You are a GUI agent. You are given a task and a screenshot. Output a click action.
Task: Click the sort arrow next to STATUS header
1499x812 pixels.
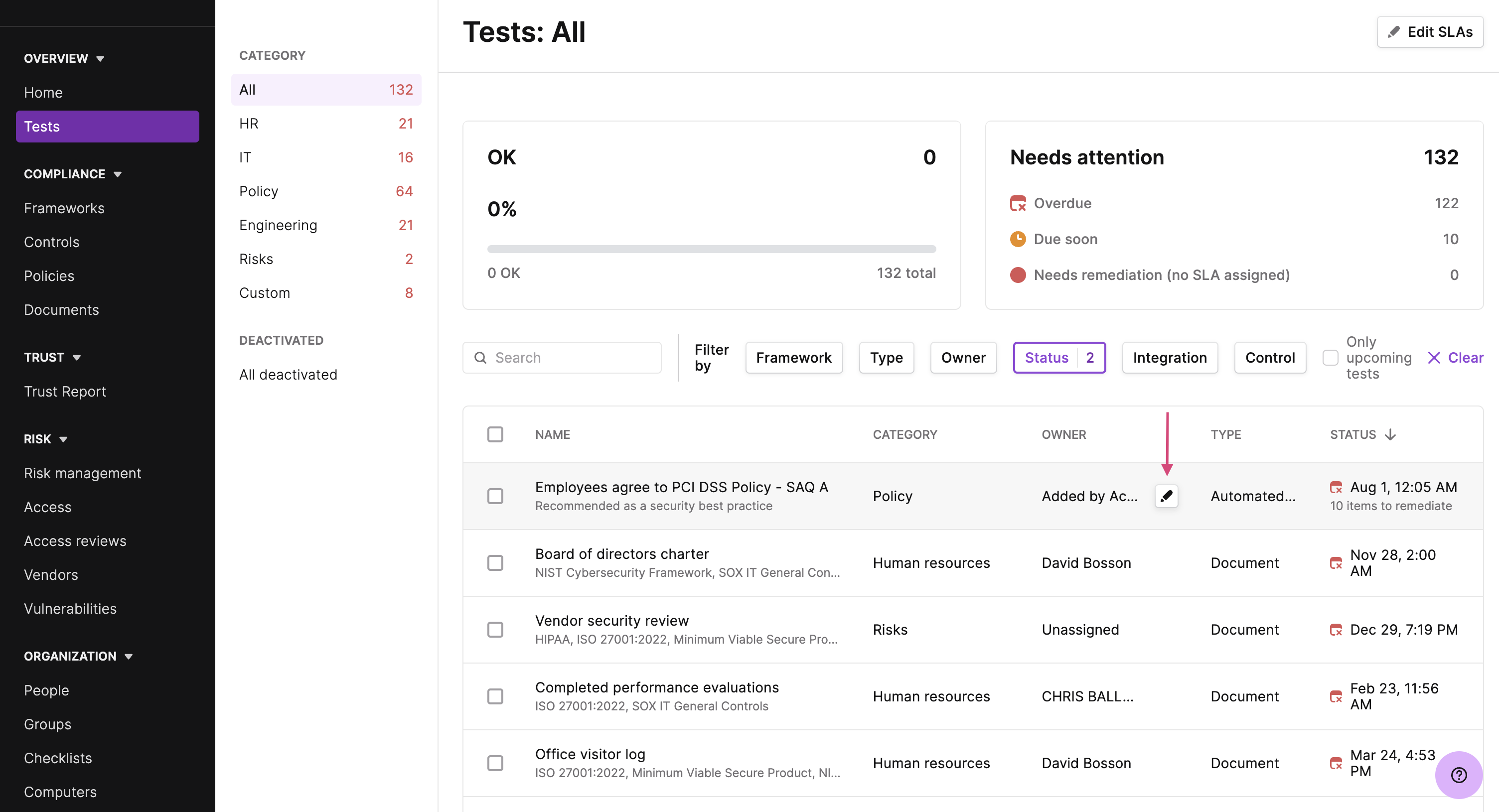tap(1390, 434)
